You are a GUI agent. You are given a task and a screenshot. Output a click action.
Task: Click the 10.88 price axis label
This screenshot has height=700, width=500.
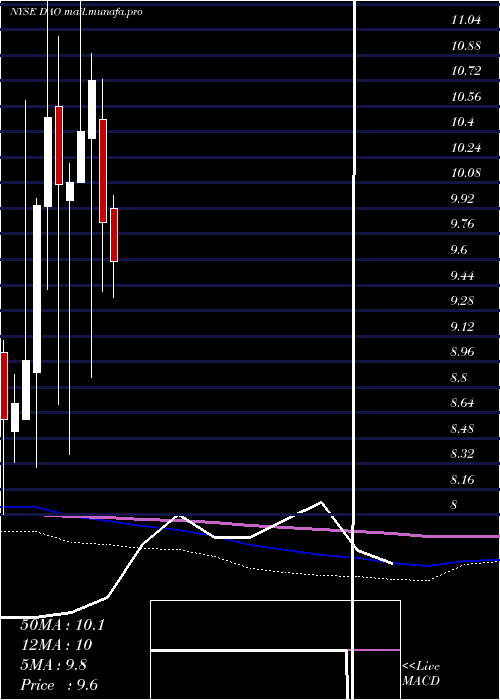pos(466,46)
